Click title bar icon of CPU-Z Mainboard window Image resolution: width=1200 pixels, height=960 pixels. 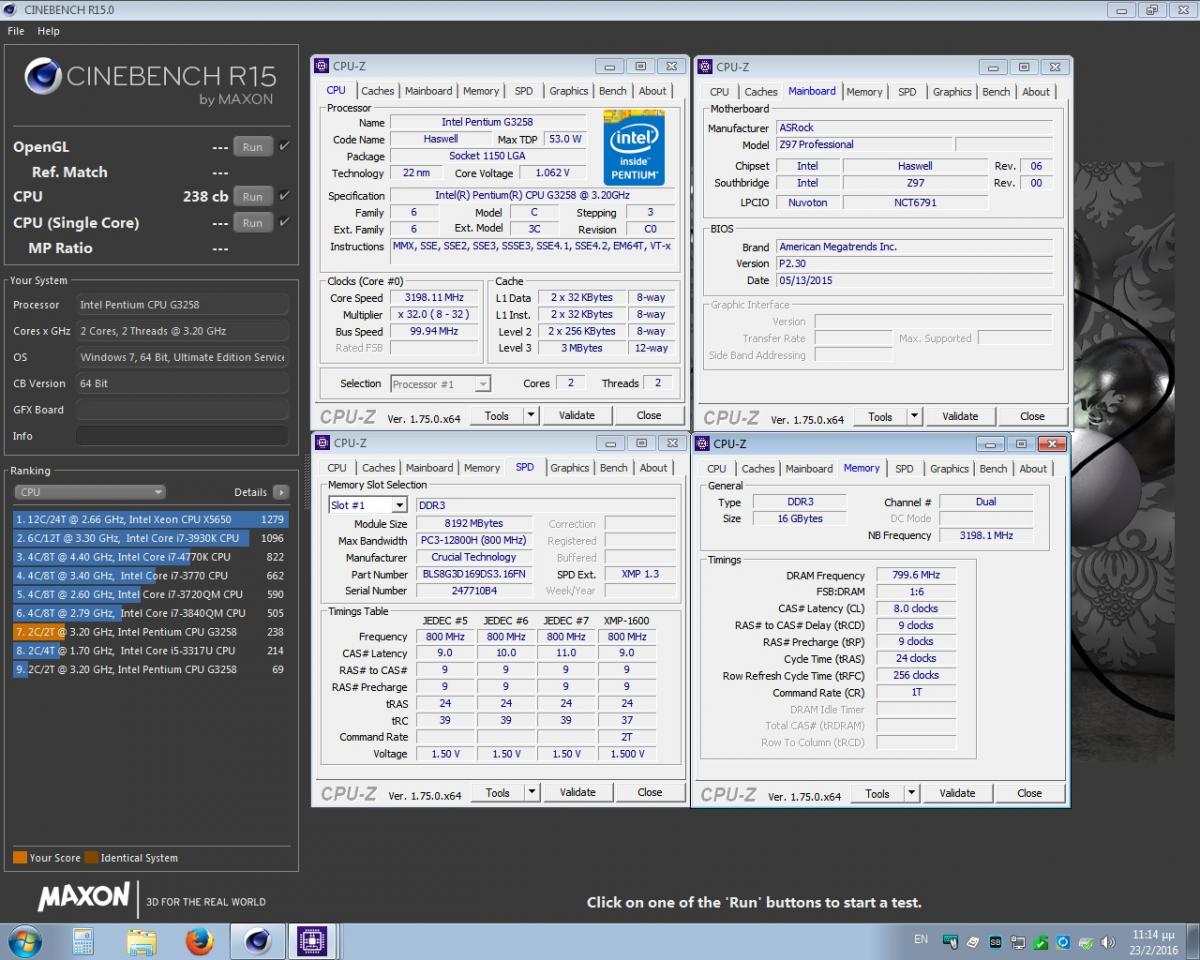[704, 67]
